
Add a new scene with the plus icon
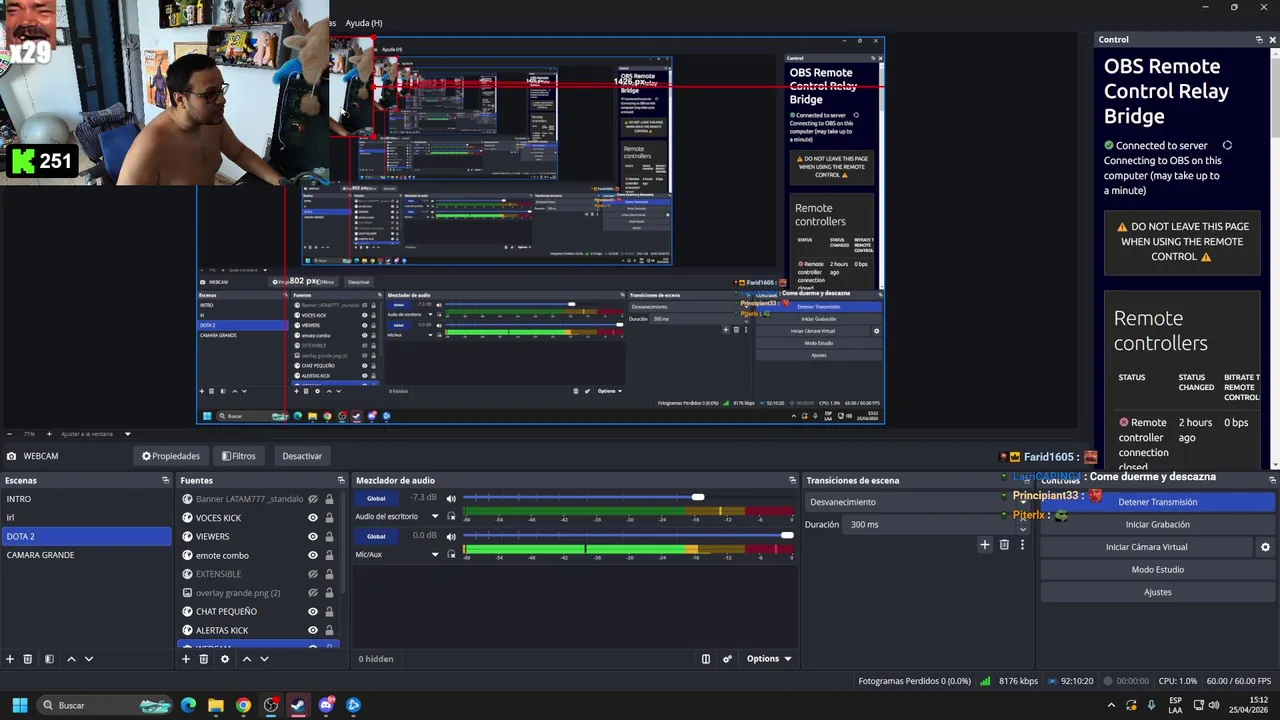click(10, 659)
